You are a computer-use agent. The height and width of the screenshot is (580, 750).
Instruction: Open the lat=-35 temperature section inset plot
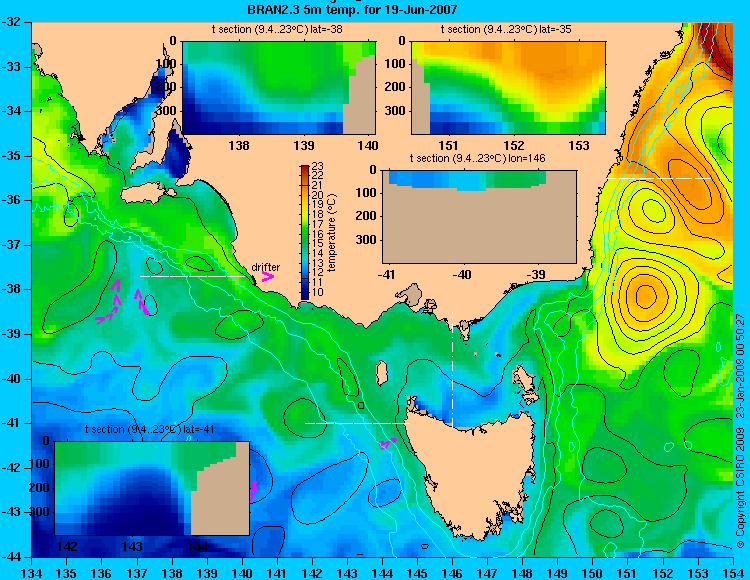tap(508, 88)
